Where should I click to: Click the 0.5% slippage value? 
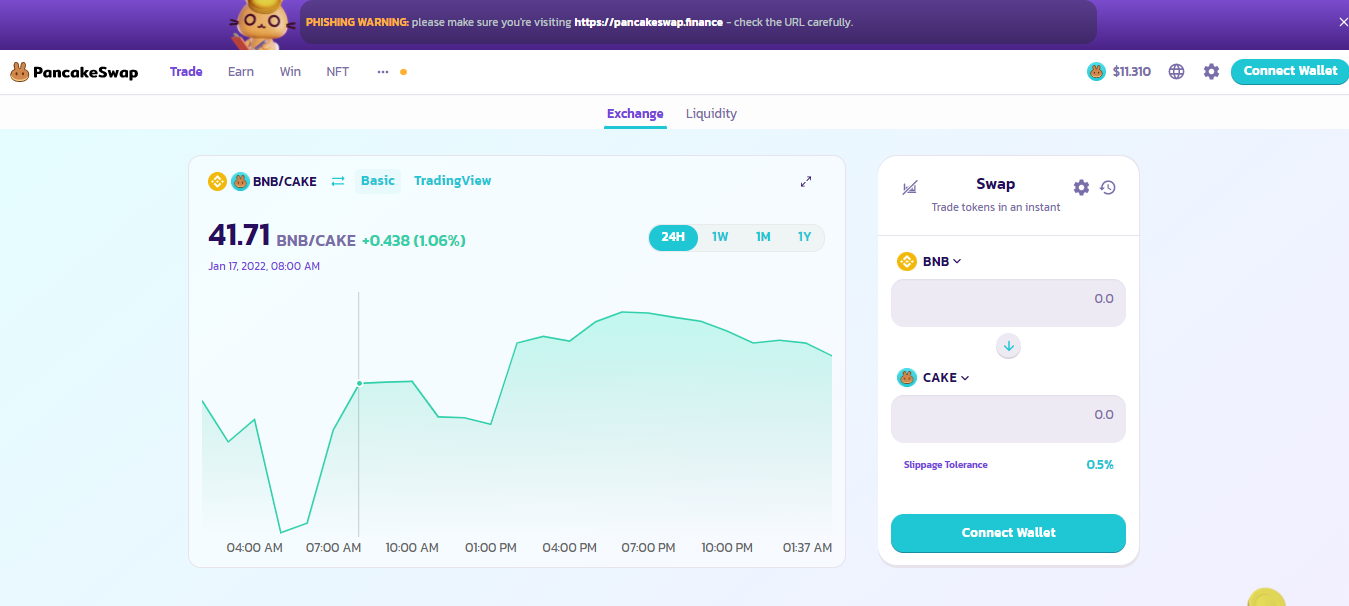[x=1100, y=465]
